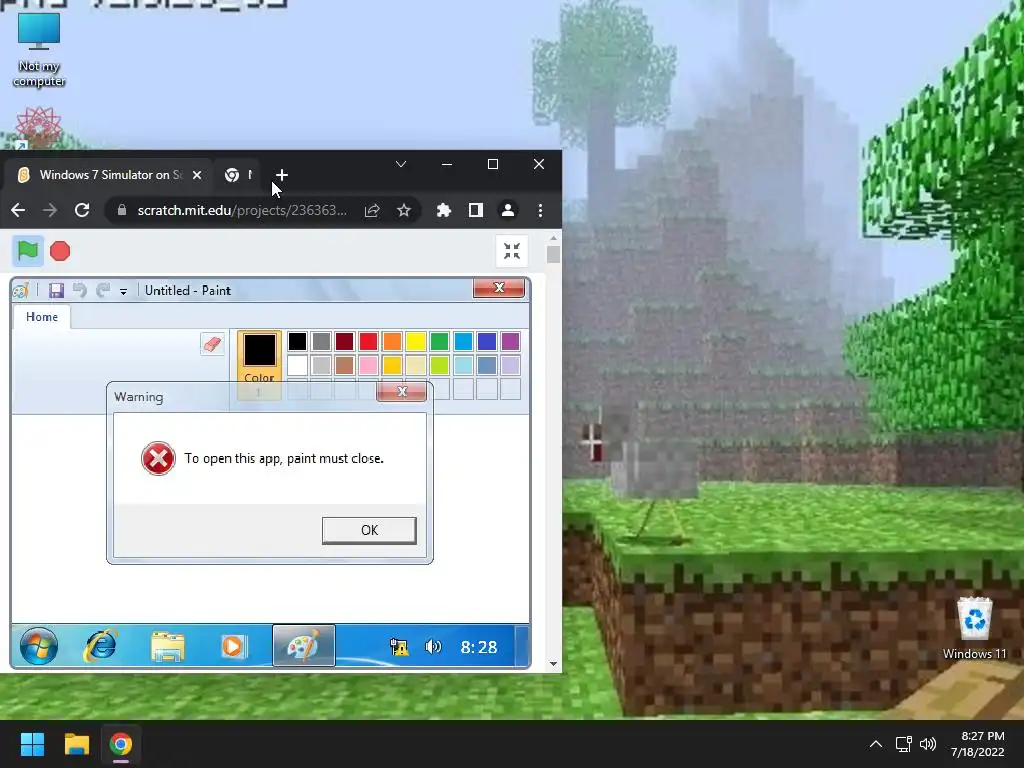Close the Windows 7 Simulator tab
This screenshot has height=768, width=1024.
click(197, 175)
